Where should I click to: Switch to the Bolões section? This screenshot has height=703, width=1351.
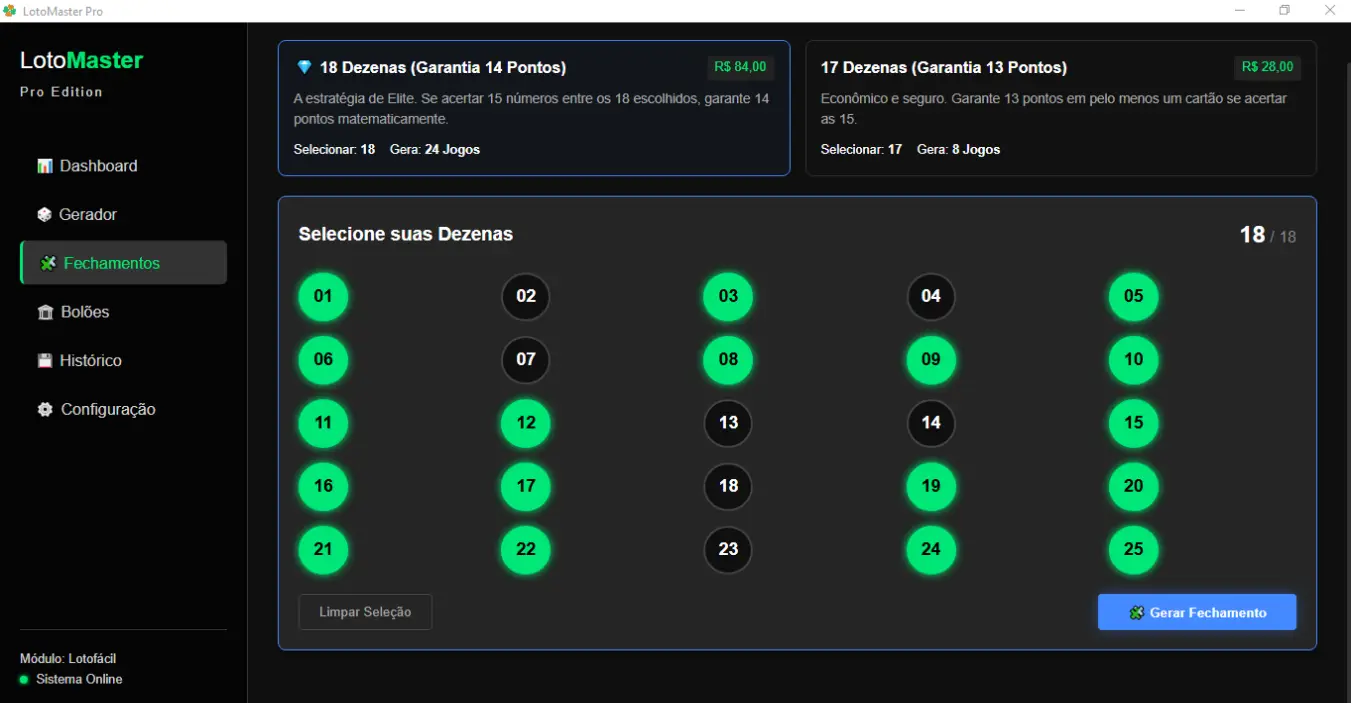tap(85, 312)
